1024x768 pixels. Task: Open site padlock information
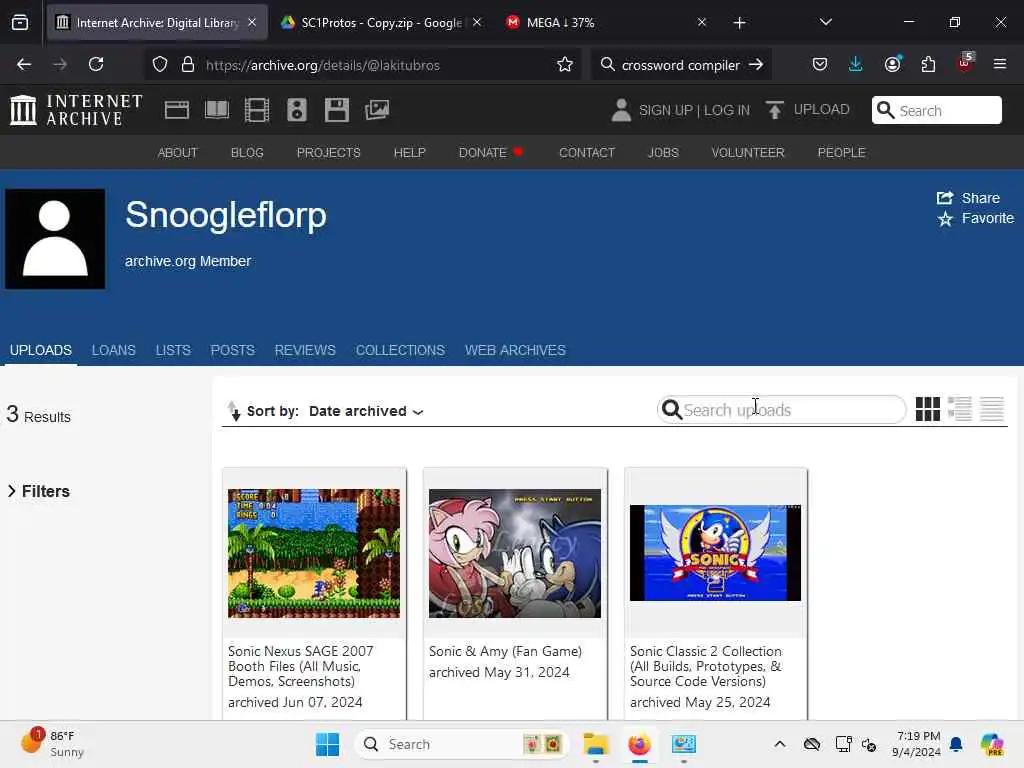(188, 65)
